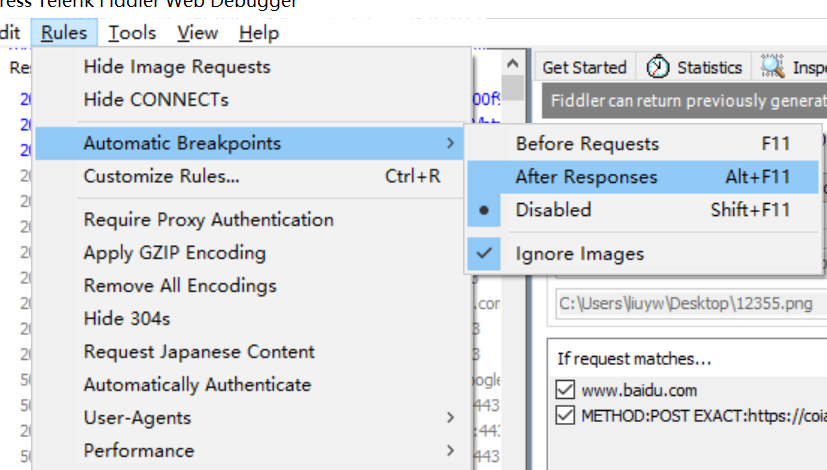The height and width of the screenshot is (470, 827).
Task: Uncheck METHOD:POST EXACT rule checkbox
Action: coord(565,416)
